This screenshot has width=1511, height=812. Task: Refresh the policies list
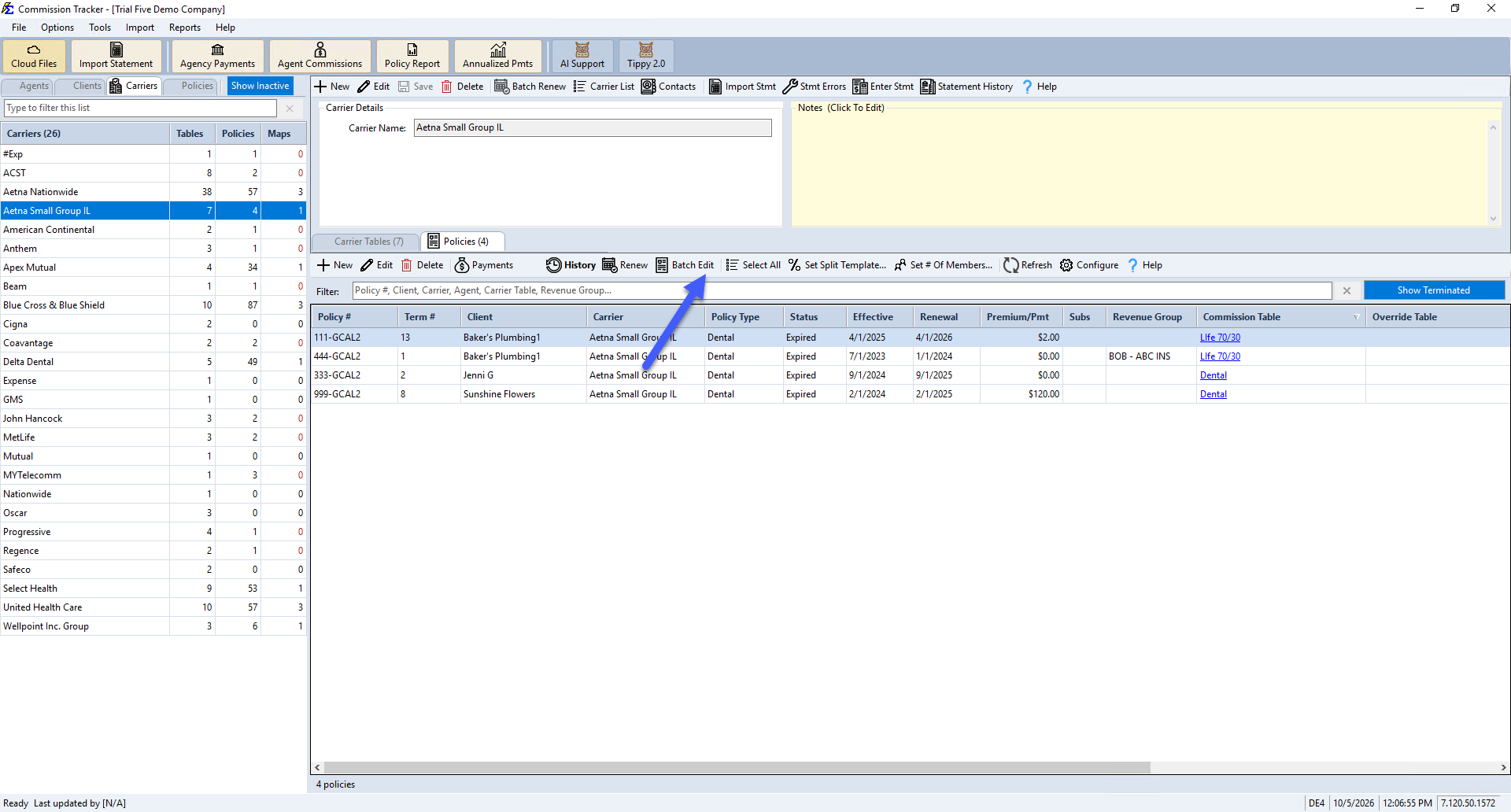pyautogui.click(x=1028, y=265)
